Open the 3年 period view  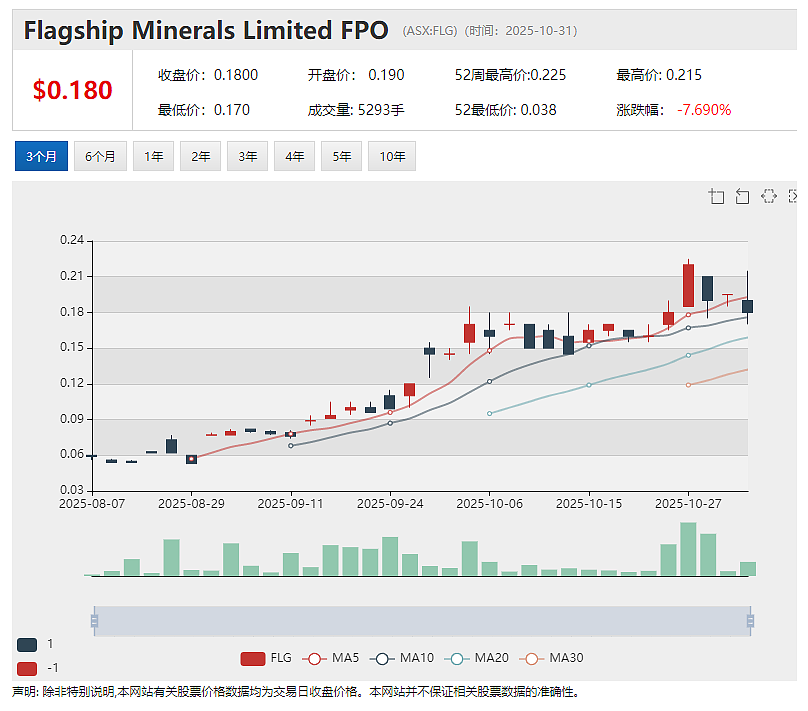click(x=247, y=156)
